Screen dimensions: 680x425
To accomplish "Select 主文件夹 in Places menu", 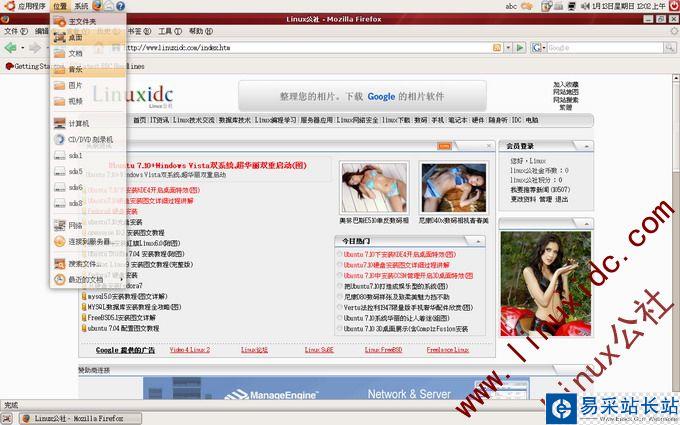I will pyautogui.click(x=88, y=21).
